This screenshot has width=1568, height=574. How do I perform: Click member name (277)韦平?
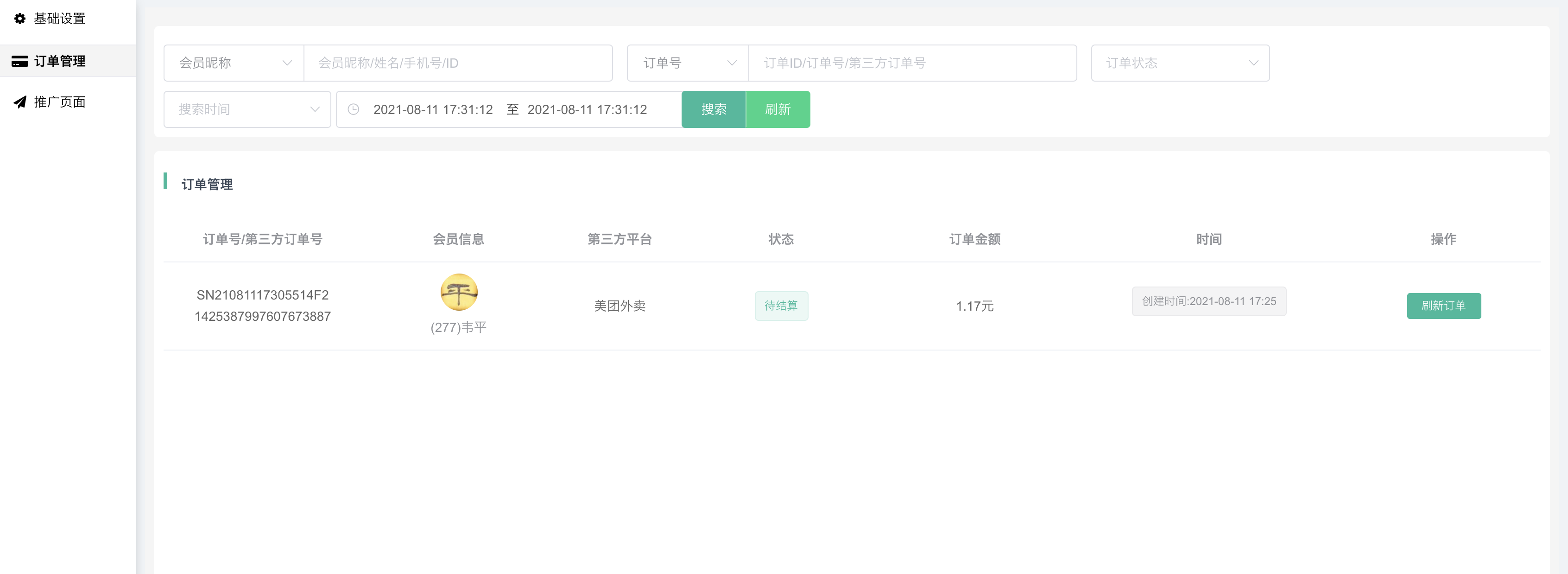[x=458, y=327]
